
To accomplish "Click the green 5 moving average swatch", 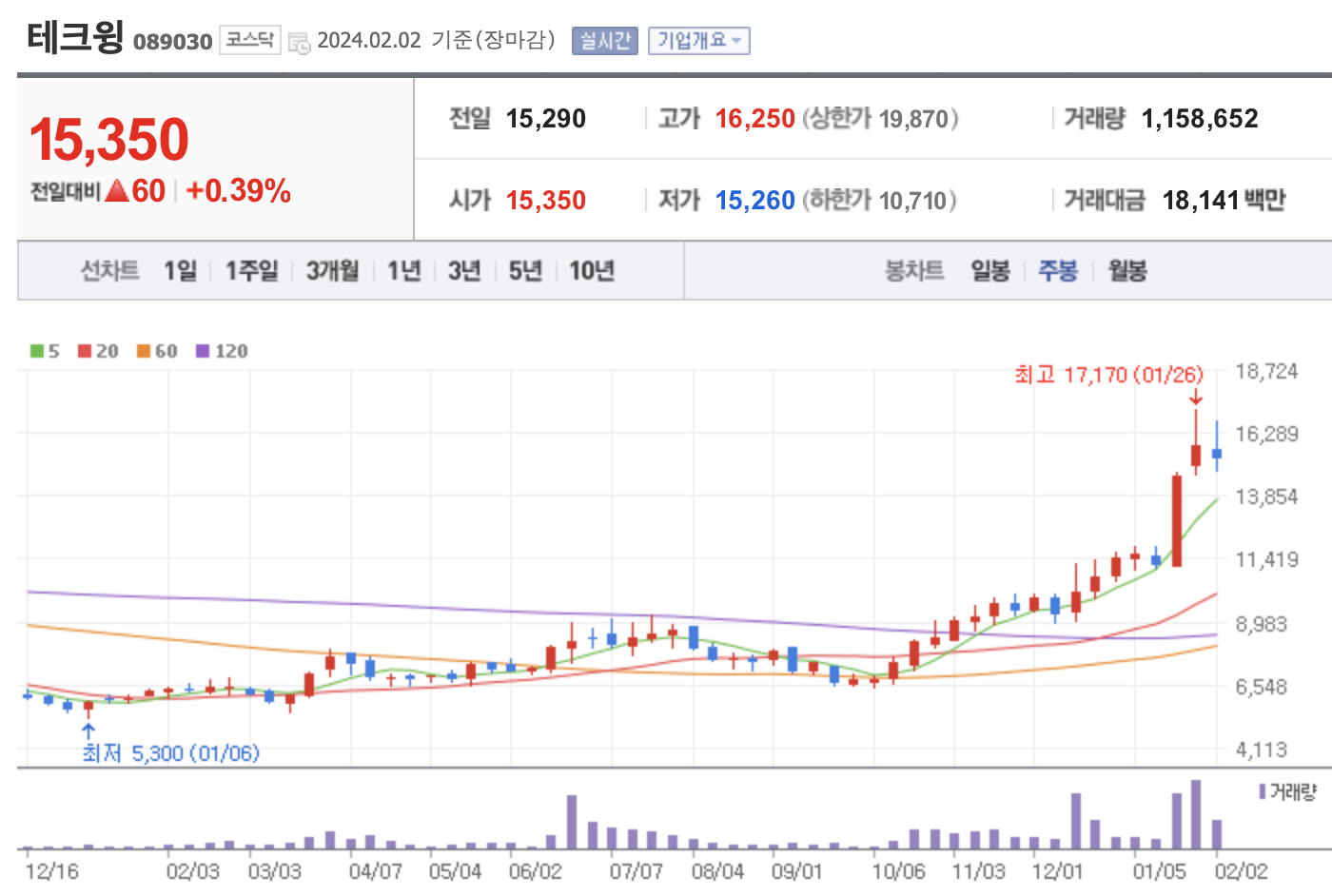I will tap(37, 351).
